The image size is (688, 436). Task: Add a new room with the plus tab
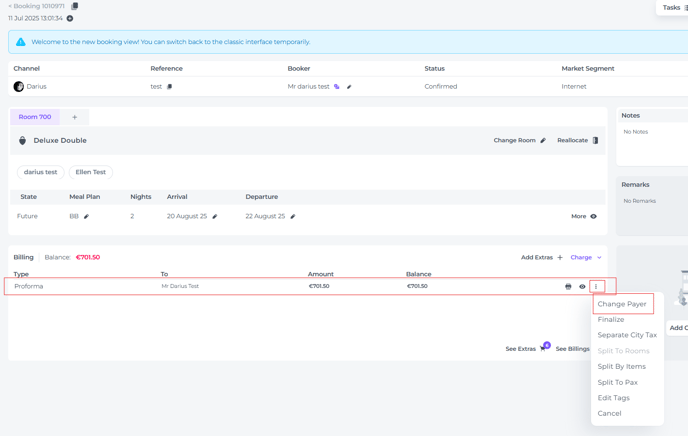click(75, 117)
